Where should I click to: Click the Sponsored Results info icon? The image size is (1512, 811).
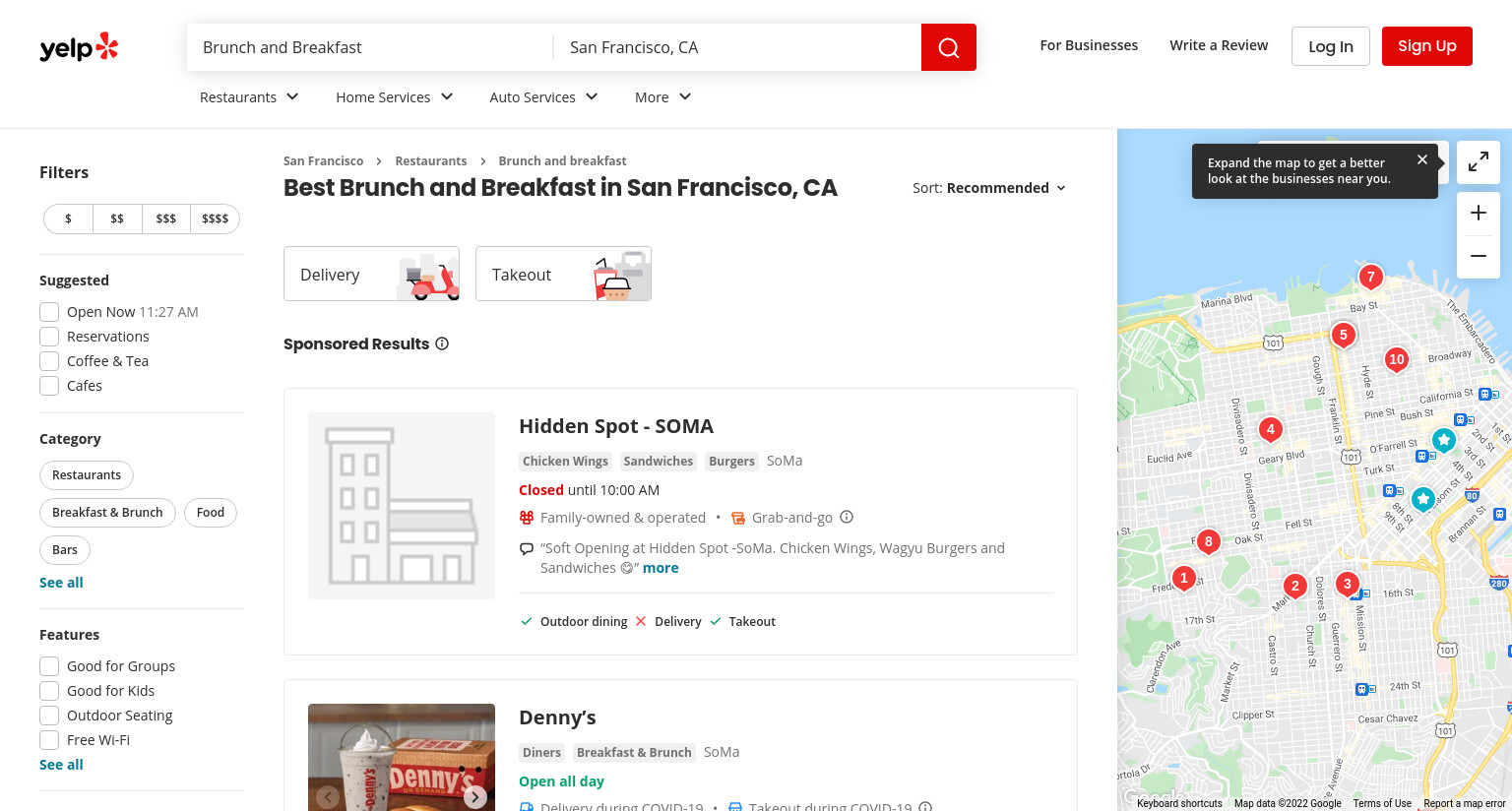442,343
